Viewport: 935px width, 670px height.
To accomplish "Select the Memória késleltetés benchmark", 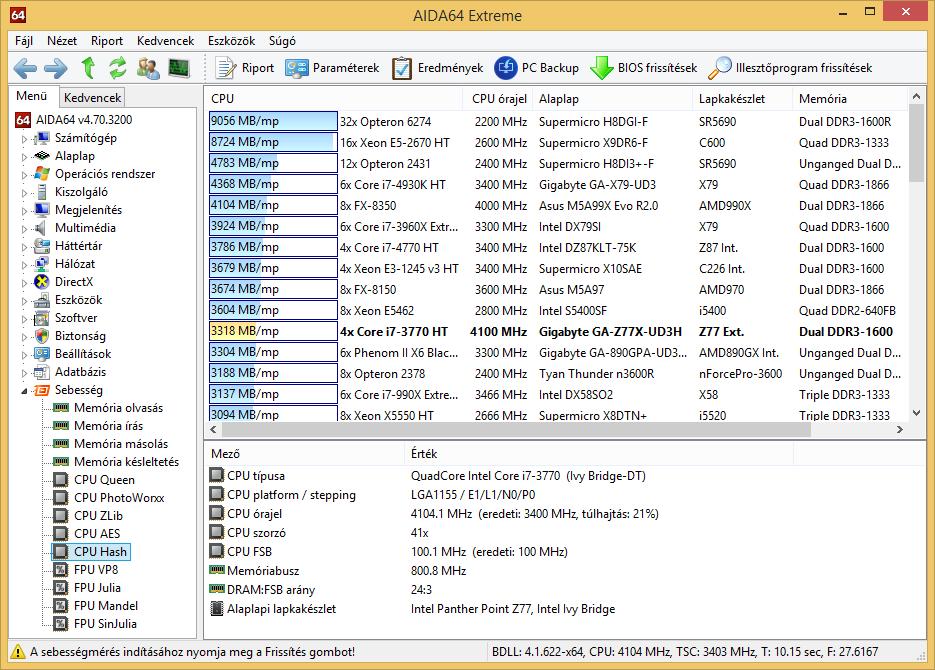I will 126,461.
